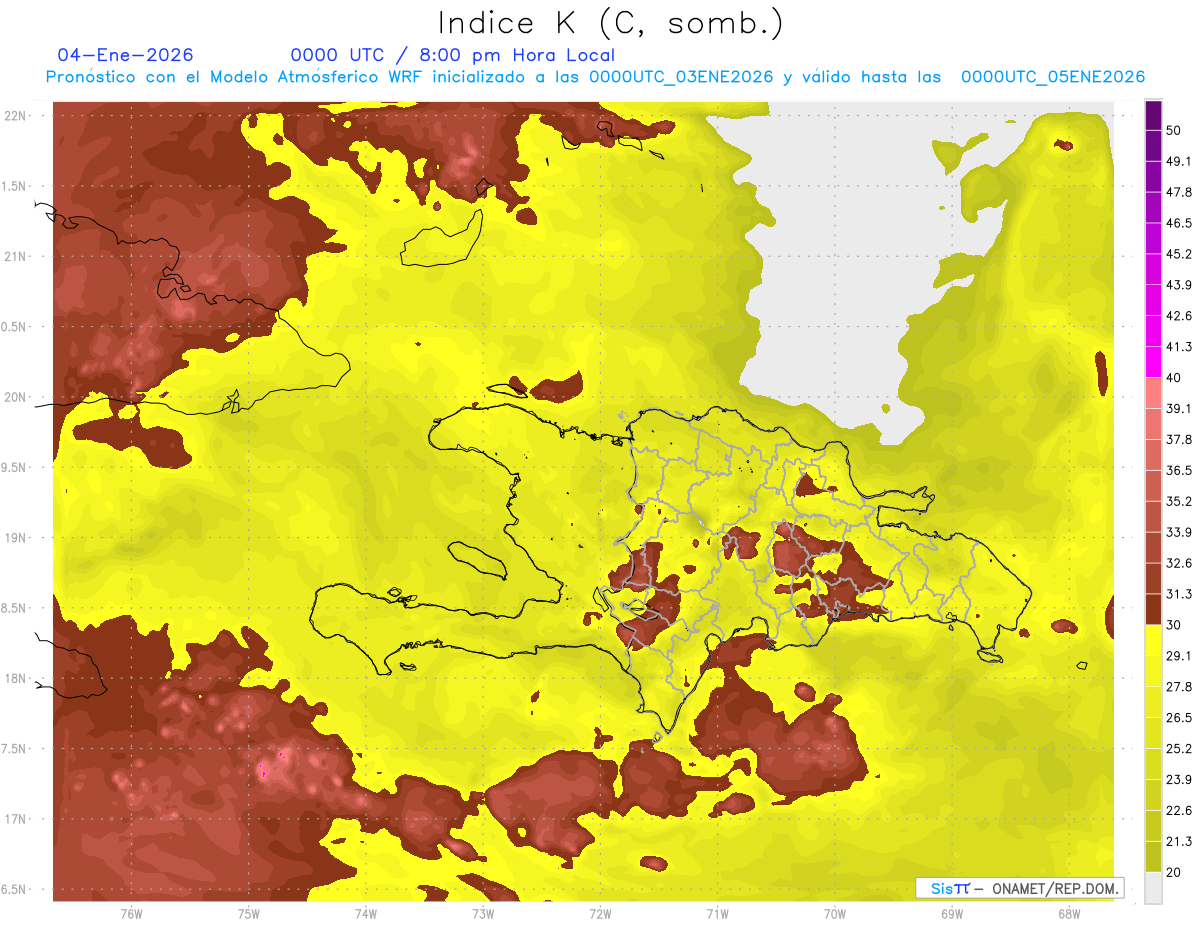Click the '25.2' colorbar label

pyautogui.click(x=1179, y=748)
